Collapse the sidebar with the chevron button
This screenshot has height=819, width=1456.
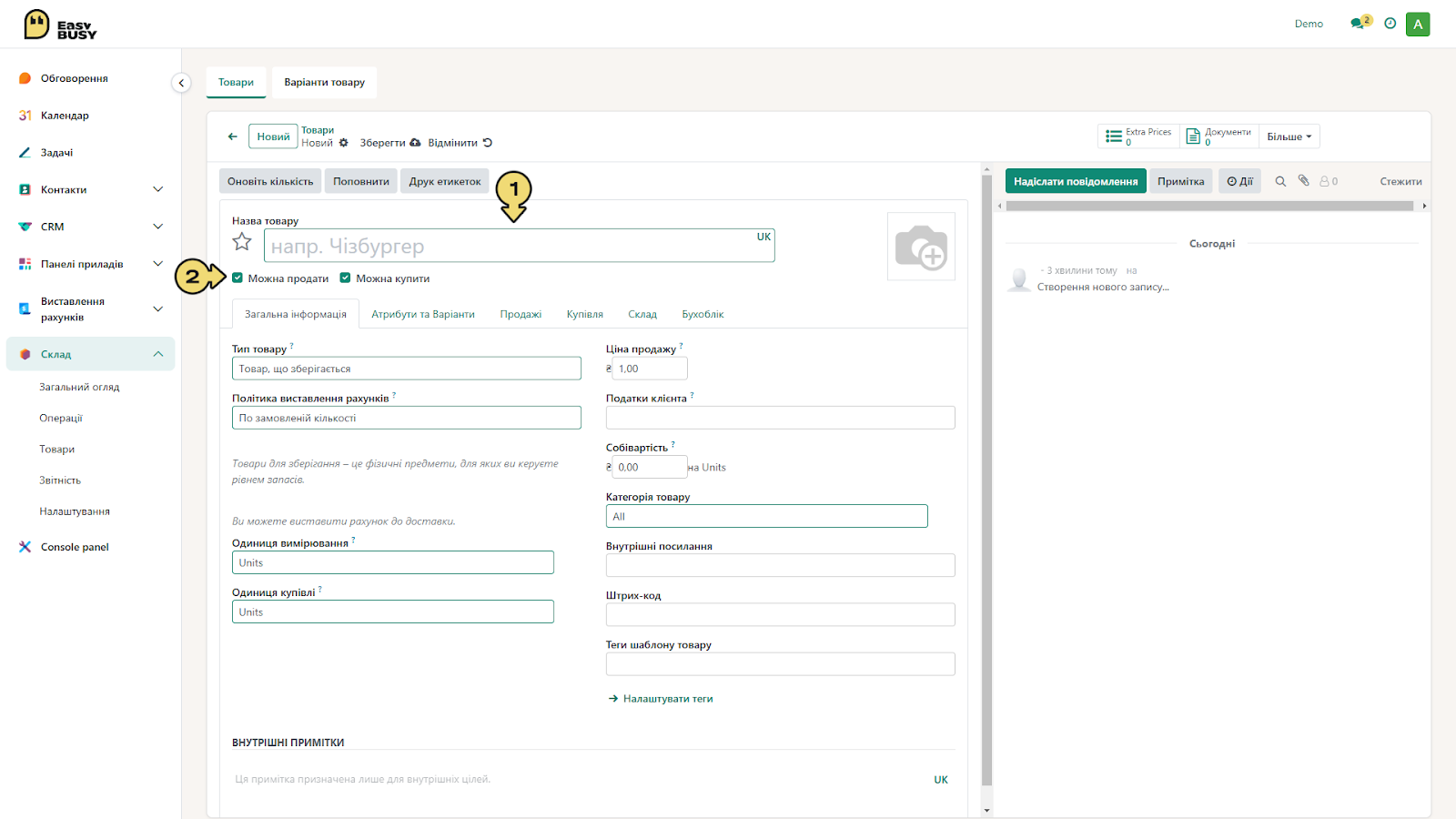(181, 83)
